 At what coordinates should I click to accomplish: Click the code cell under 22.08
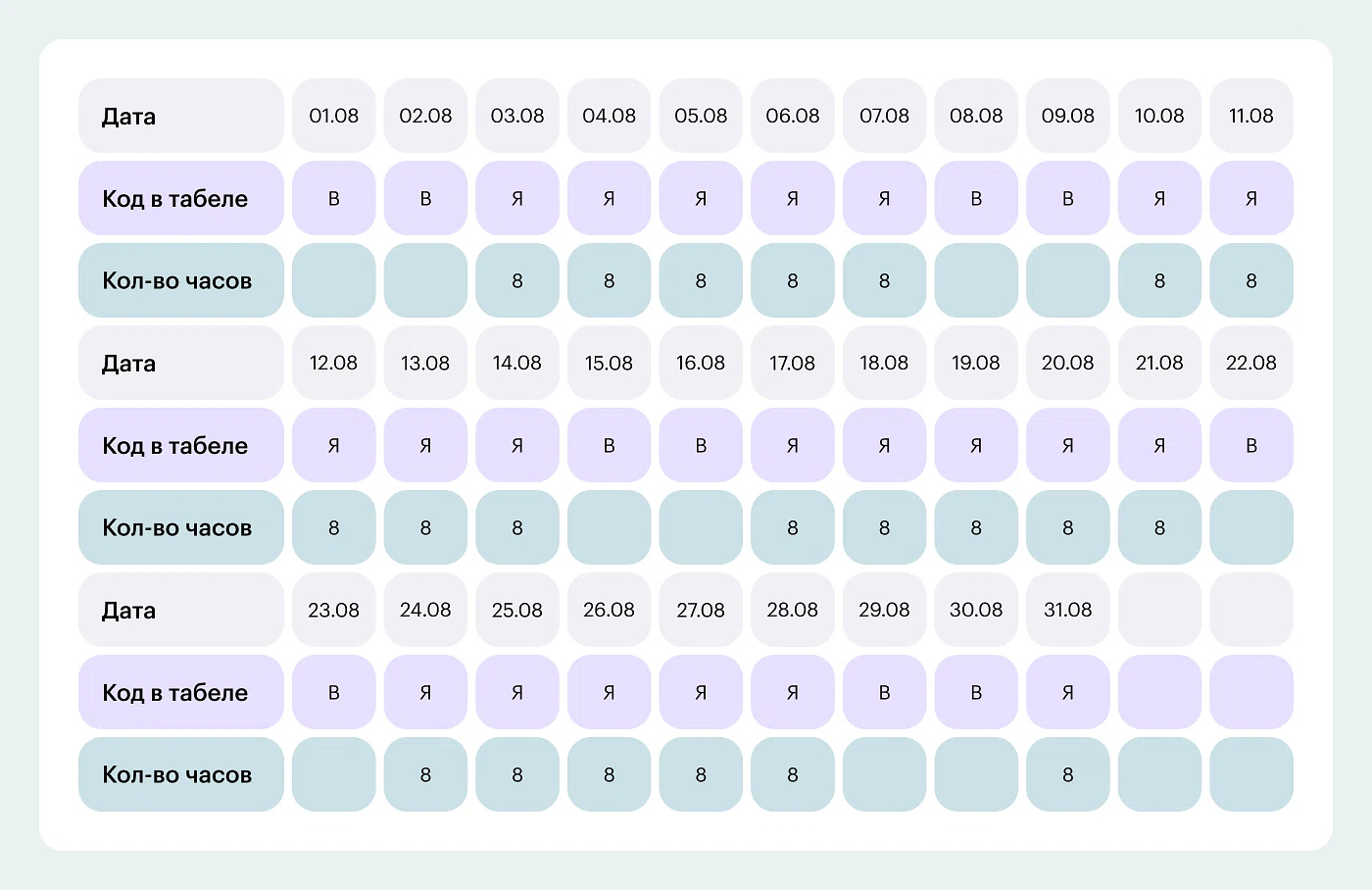(x=1251, y=445)
